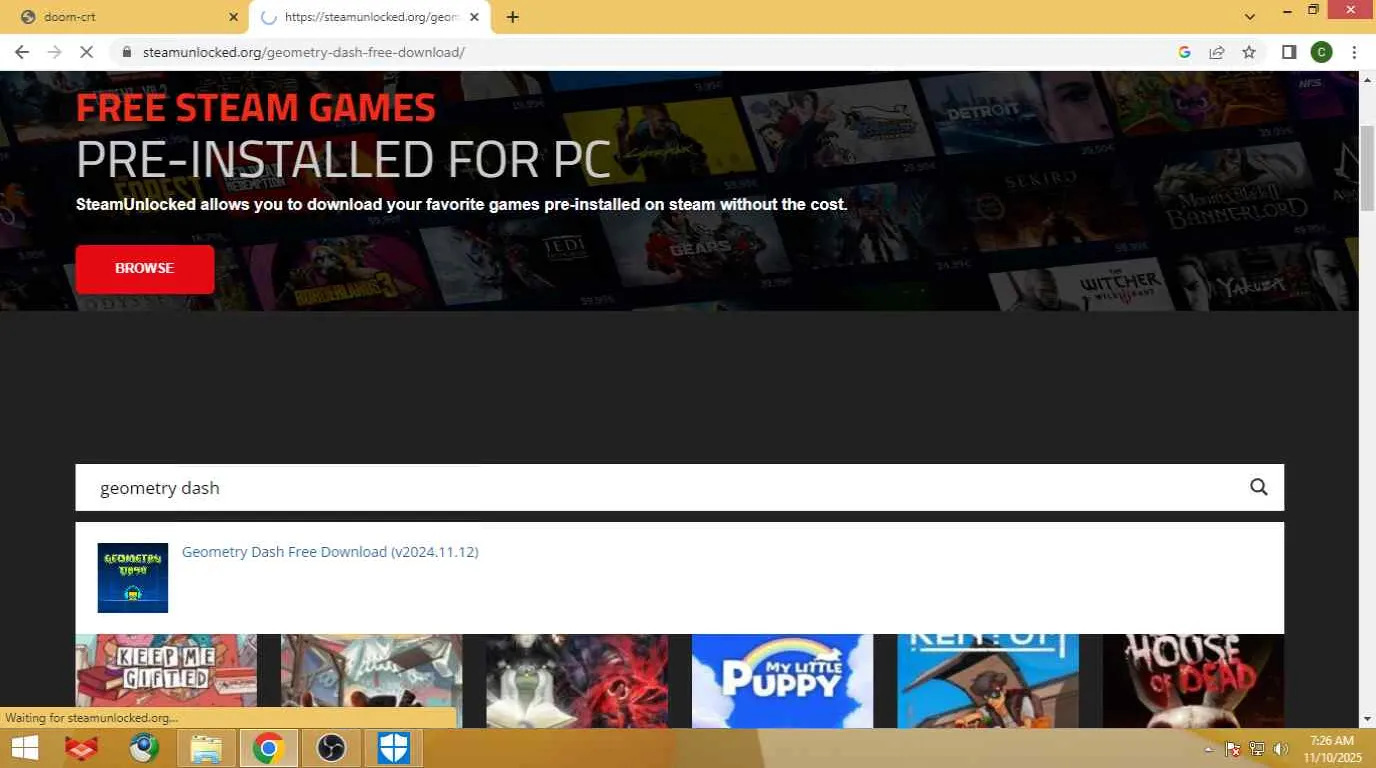View site information via the padlock icon

127,52
